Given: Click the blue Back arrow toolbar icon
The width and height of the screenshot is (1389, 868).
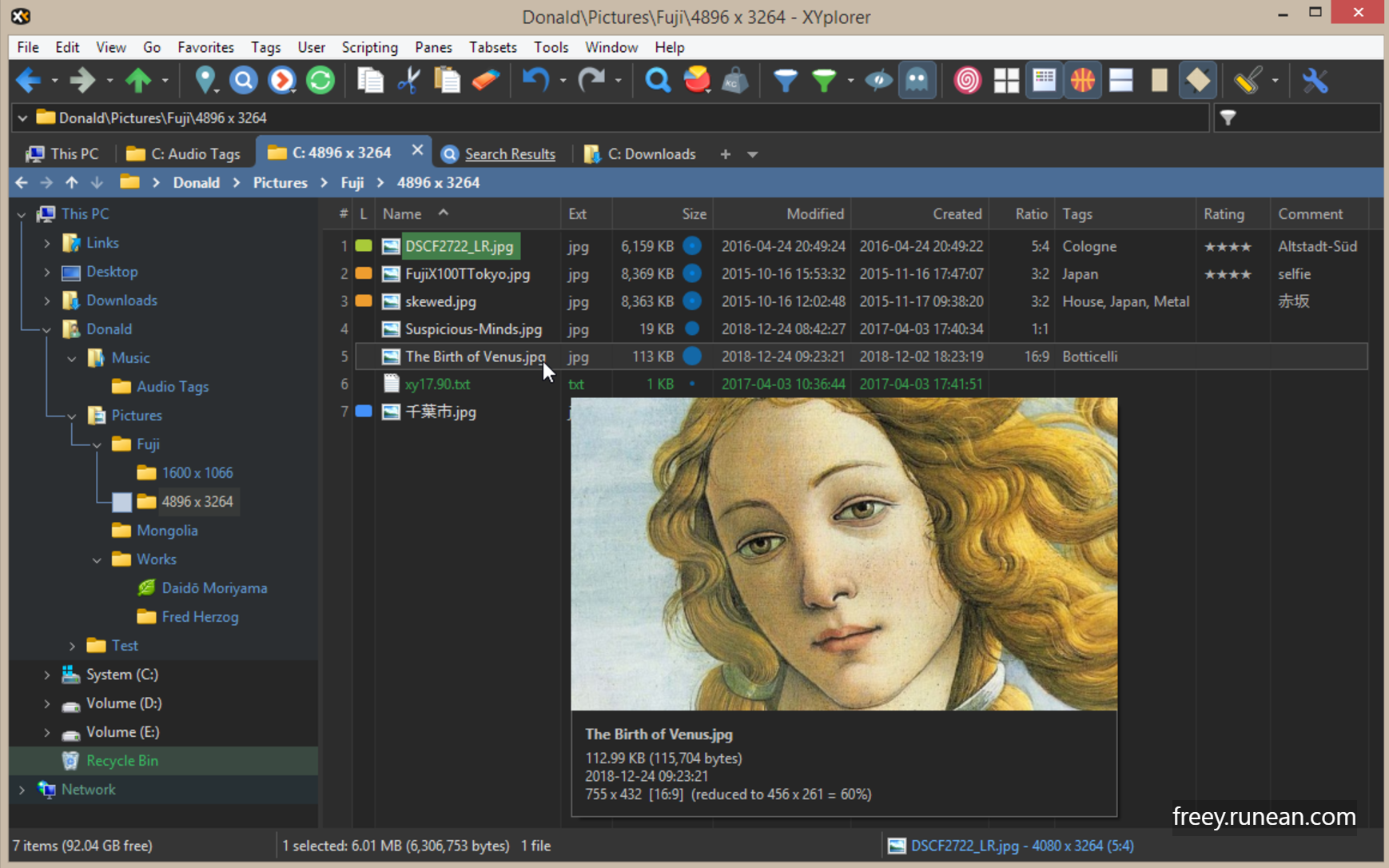Looking at the screenshot, I should pos(28,80).
